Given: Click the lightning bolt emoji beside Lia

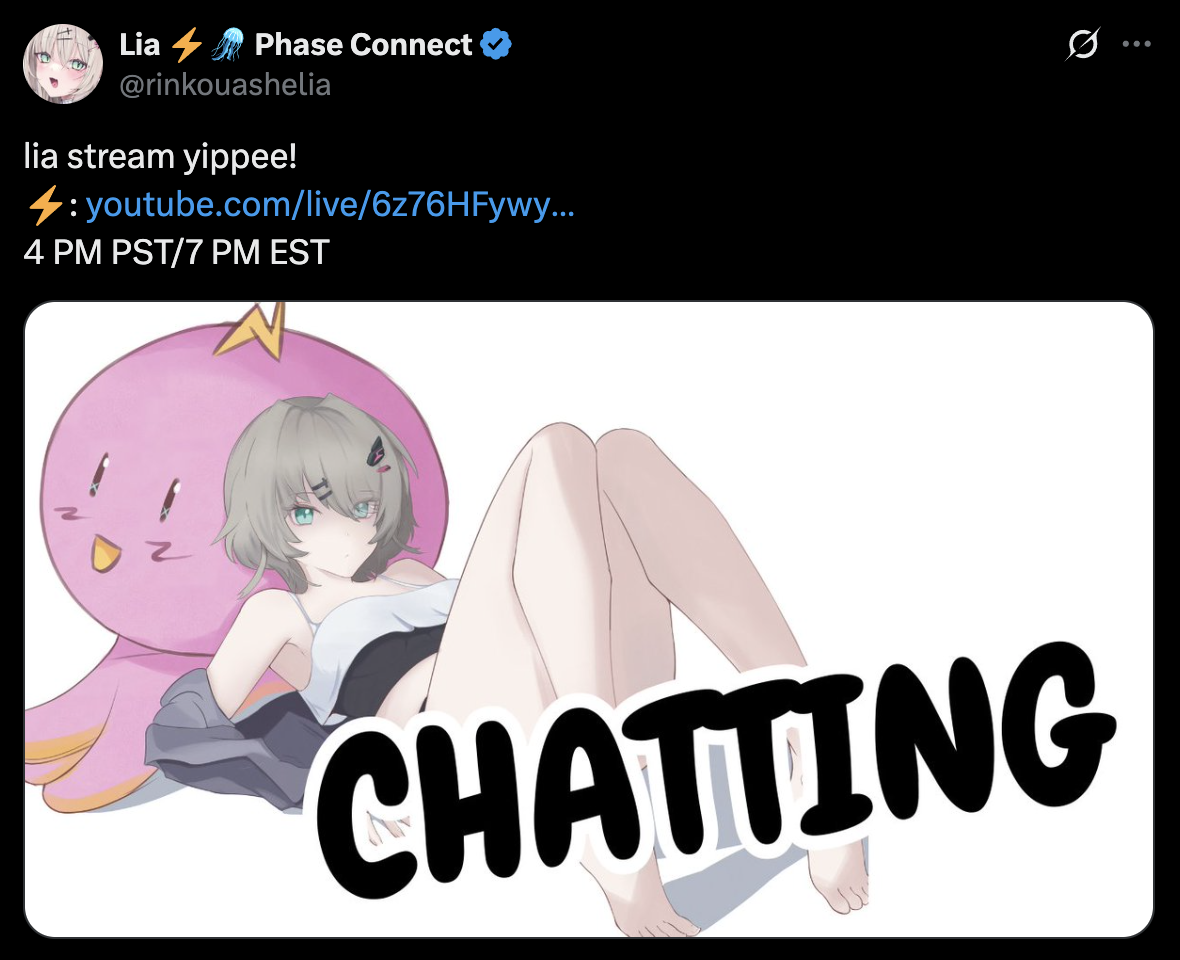Looking at the screenshot, I should point(186,44).
